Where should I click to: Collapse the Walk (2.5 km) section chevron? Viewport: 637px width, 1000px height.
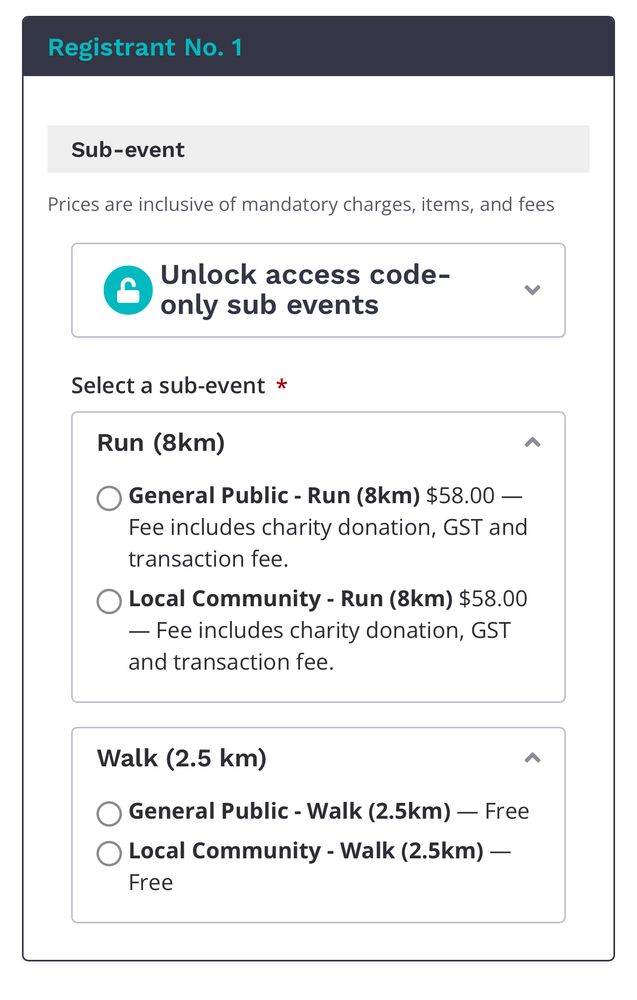(533, 757)
